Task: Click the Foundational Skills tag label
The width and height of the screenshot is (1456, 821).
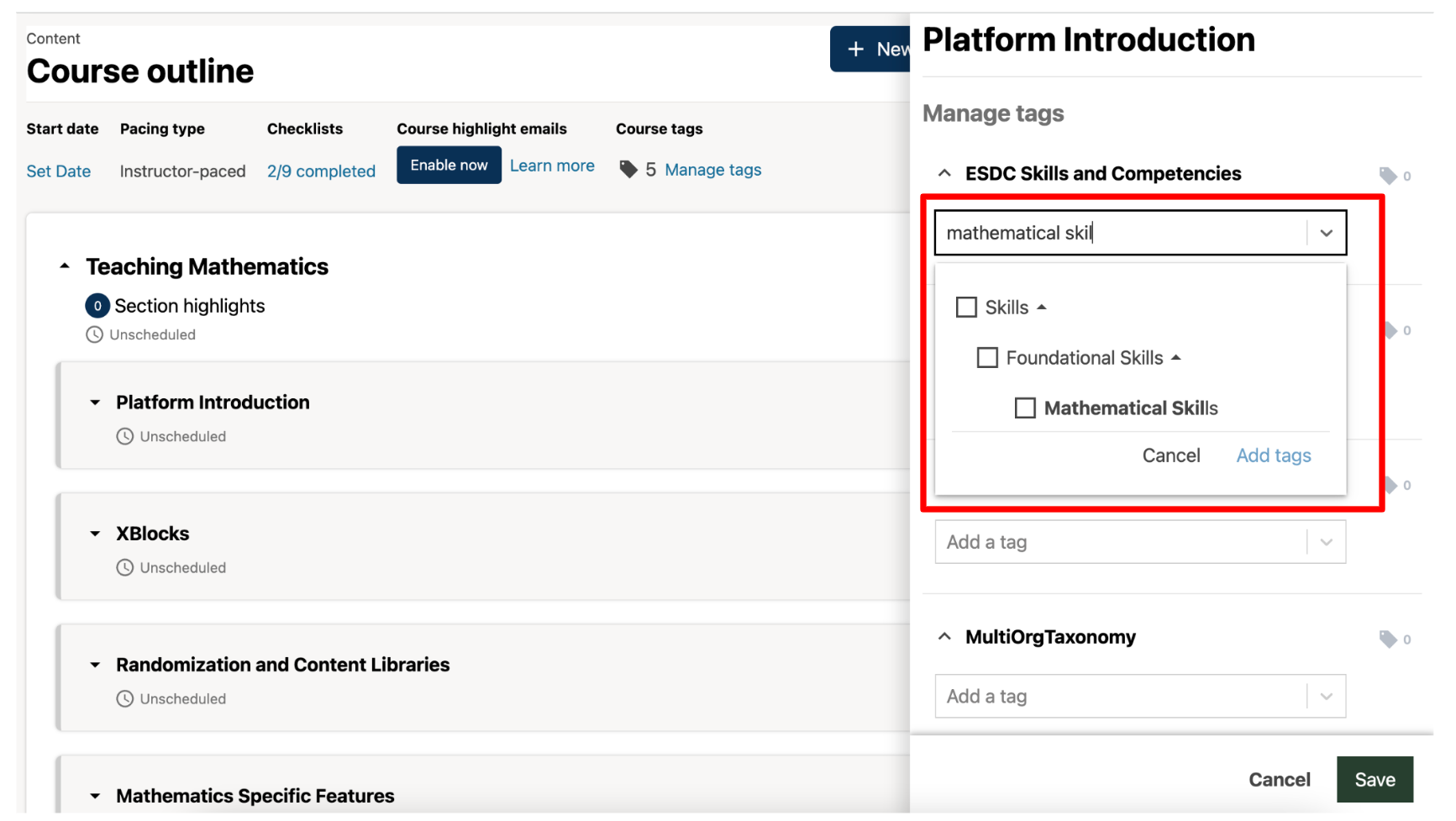Action: [x=1084, y=357]
